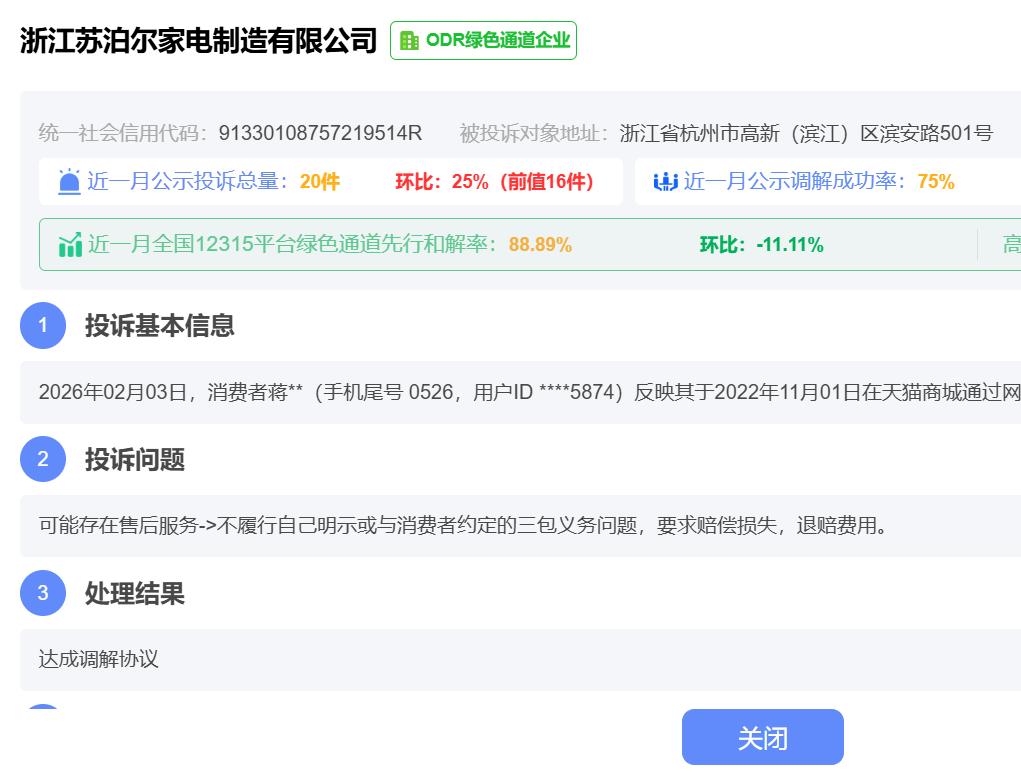Click the mediation people icon
The image size is (1021, 775).
[x=665, y=182]
